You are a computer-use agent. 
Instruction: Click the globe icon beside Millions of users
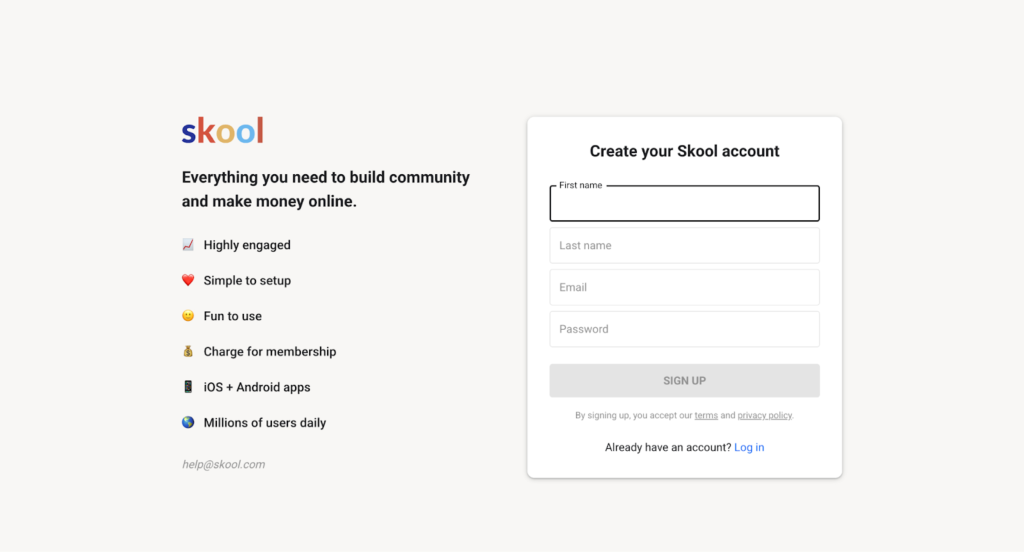188,422
